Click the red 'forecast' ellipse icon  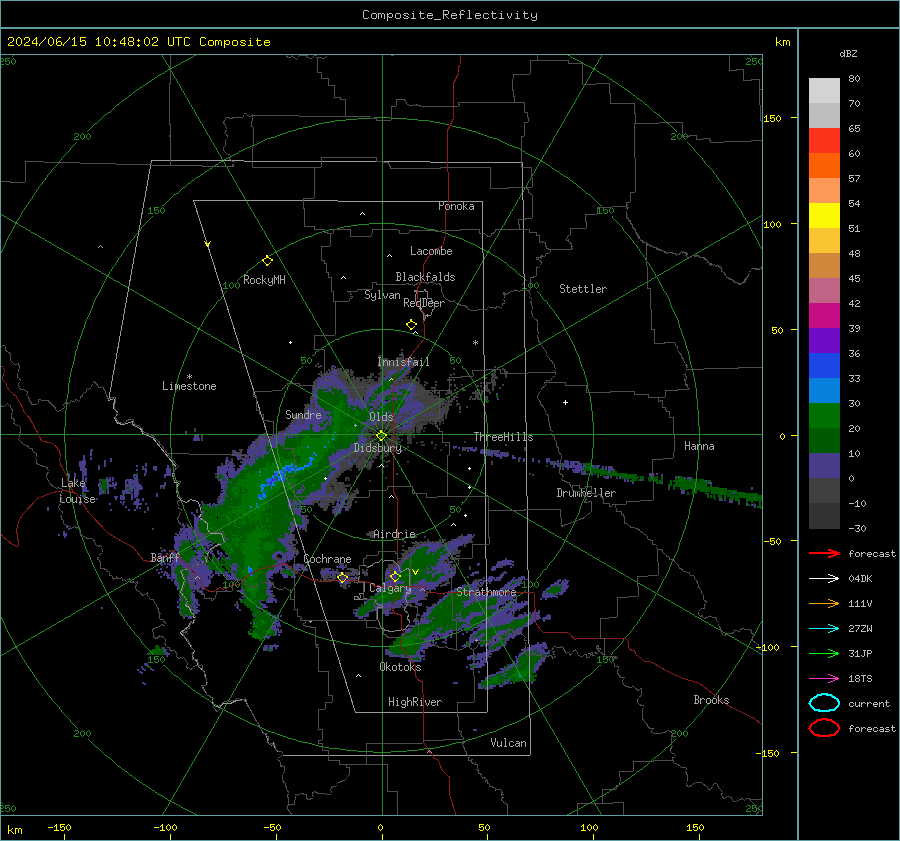click(x=824, y=728)
